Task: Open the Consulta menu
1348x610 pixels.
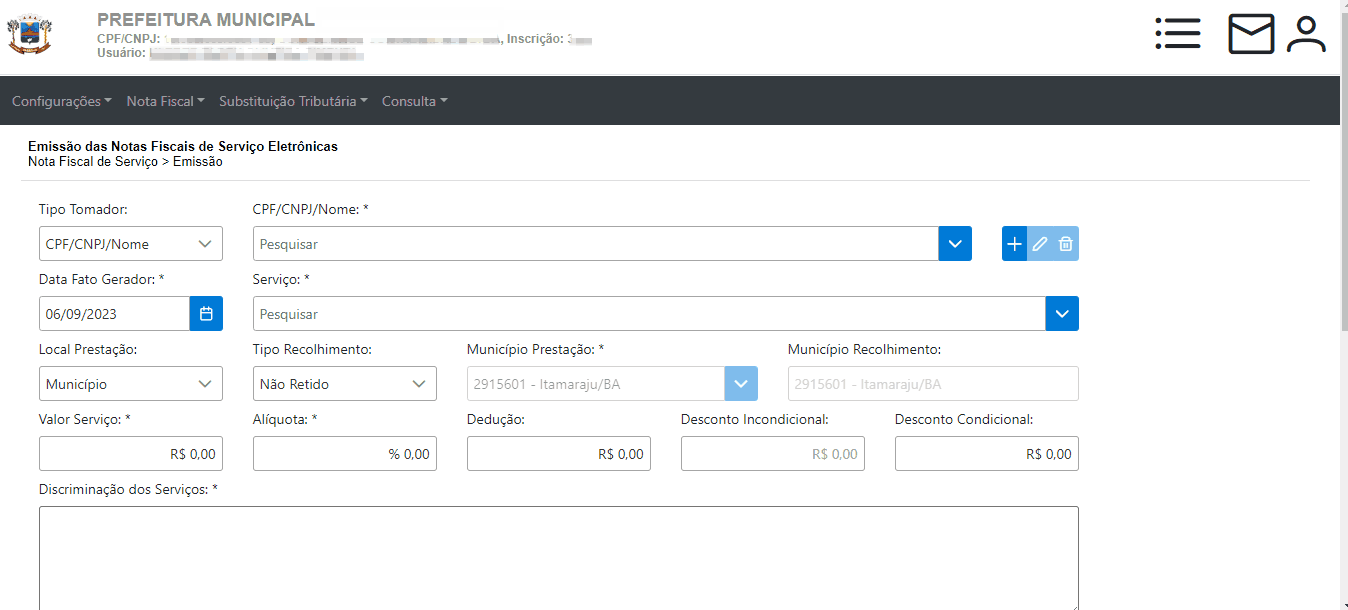Action: pyautogui.click(x=414, y=101)
